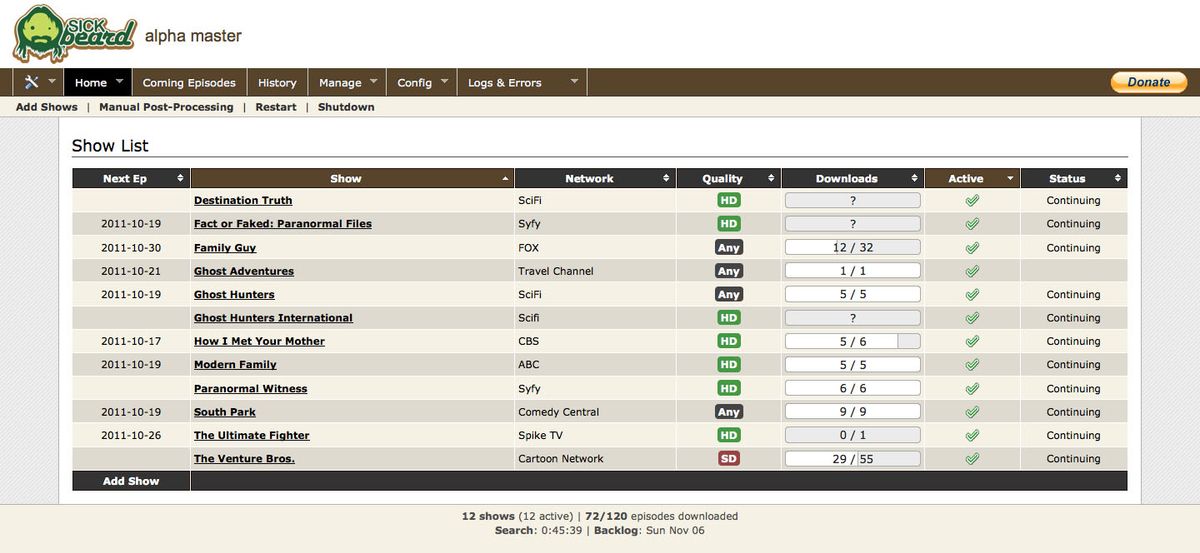The width and height of the screenshot is (1200, 553).
Task: Toggle the active checkmark for Family Guy
Action: 971,247
